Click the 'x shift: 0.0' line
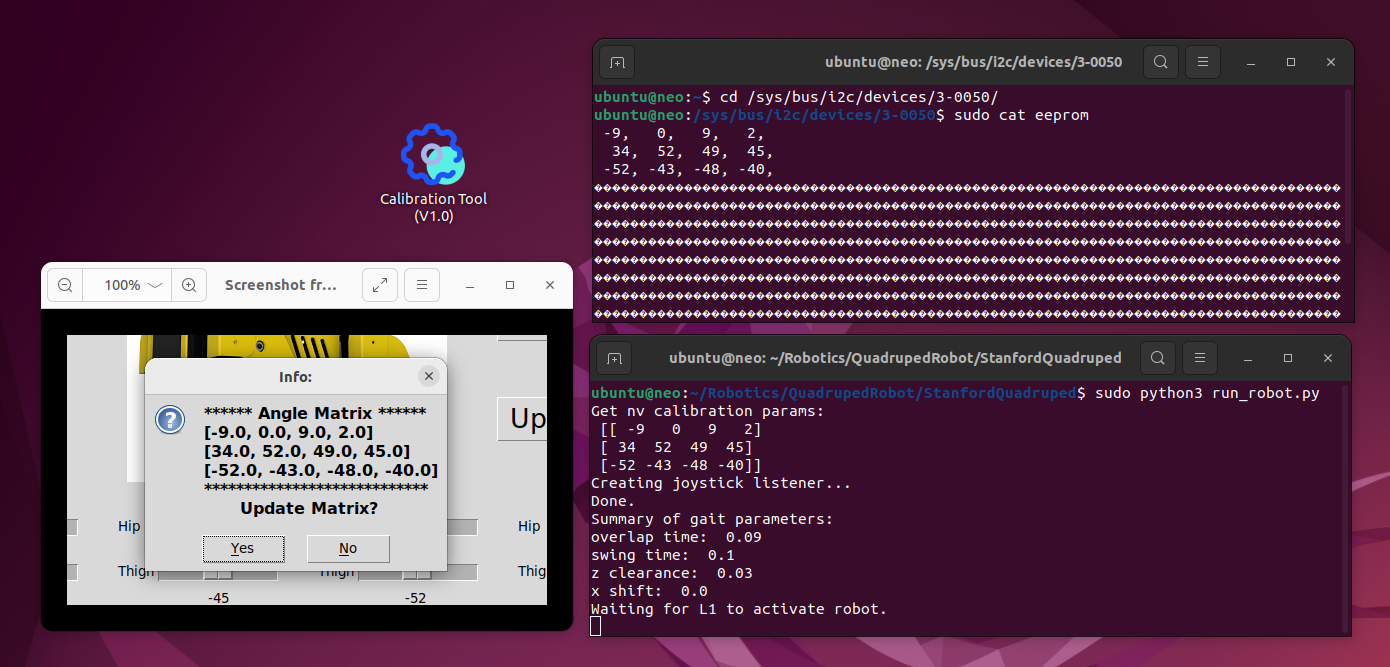 tap(649, 591)
